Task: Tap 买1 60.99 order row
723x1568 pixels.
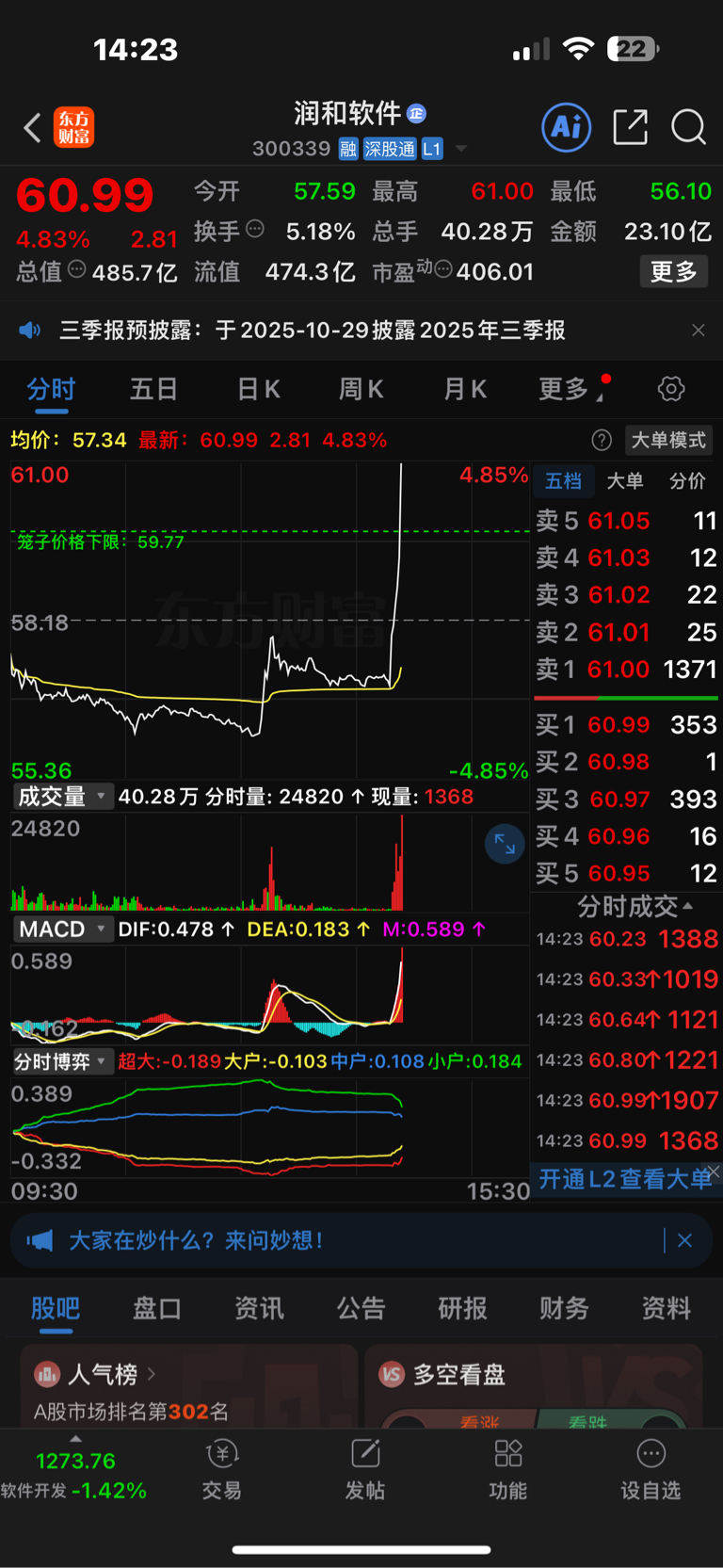Action: (626, 725)
